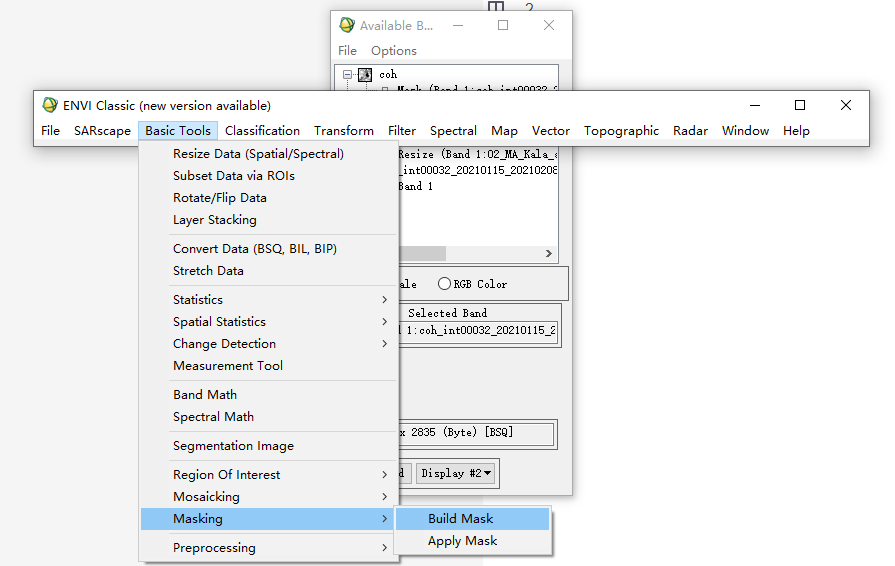The image size is (895, 566).
Task: Open the Radar menu
Action: (x=690, y=131)
